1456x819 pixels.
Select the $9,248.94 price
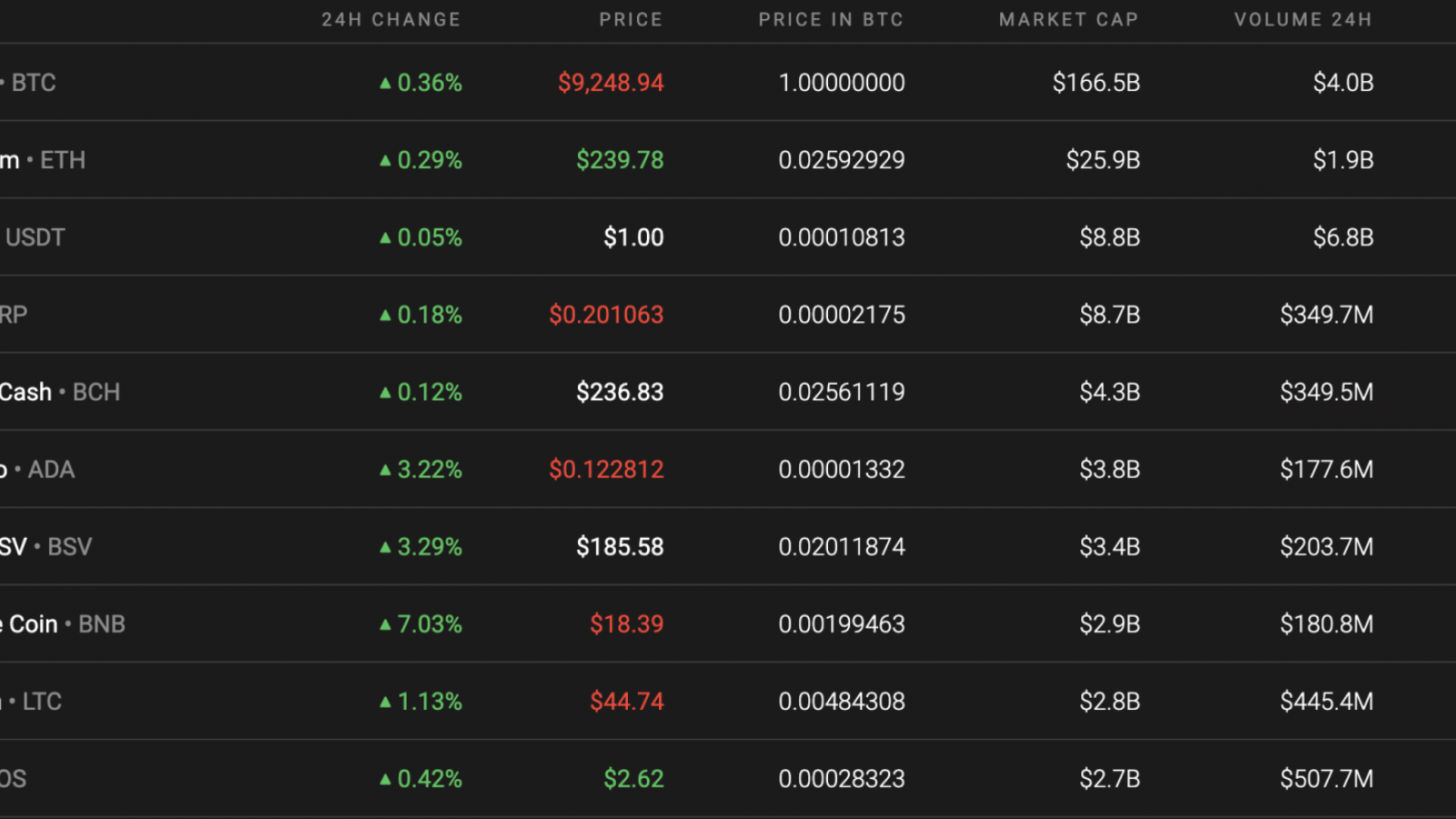pos(611,83)
